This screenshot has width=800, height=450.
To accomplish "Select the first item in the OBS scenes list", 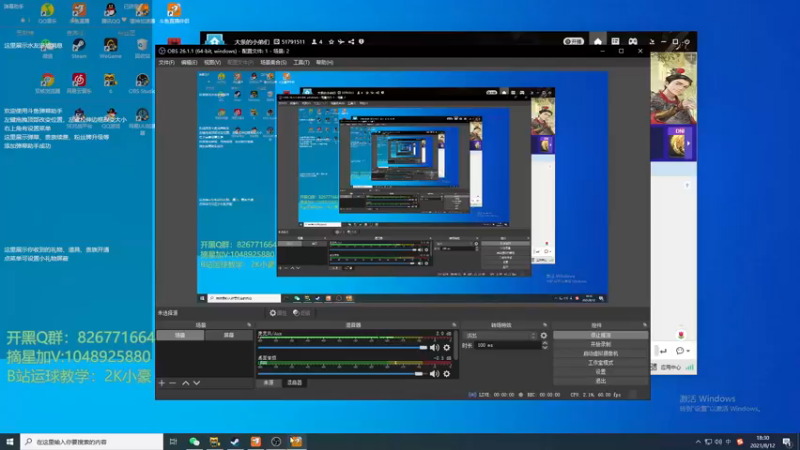I will point(180,335).
